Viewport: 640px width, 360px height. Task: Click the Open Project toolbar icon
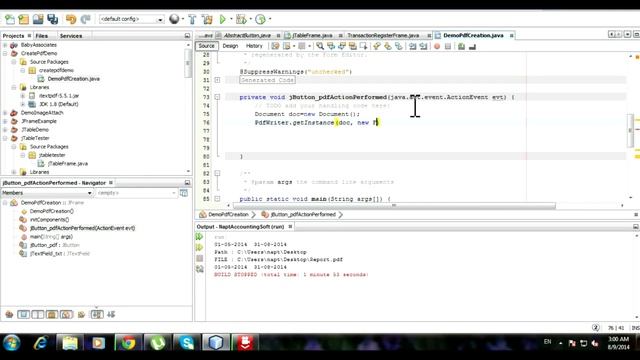[38, 19]
